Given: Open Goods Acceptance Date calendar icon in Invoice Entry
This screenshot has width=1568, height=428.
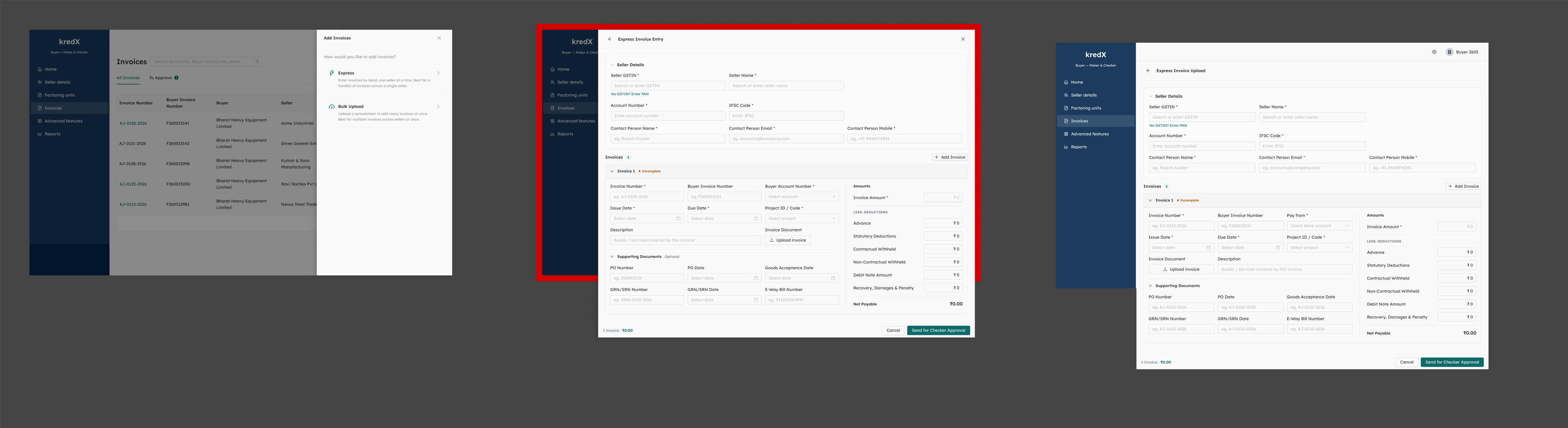Looking at the screenshot, I should (833, 278).
